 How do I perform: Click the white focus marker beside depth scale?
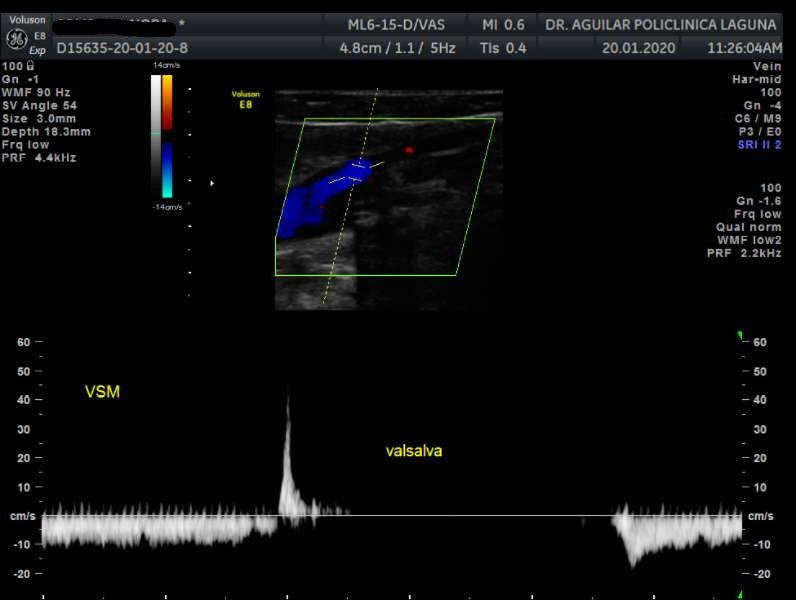pyautogui.click(x=212, y=183)
